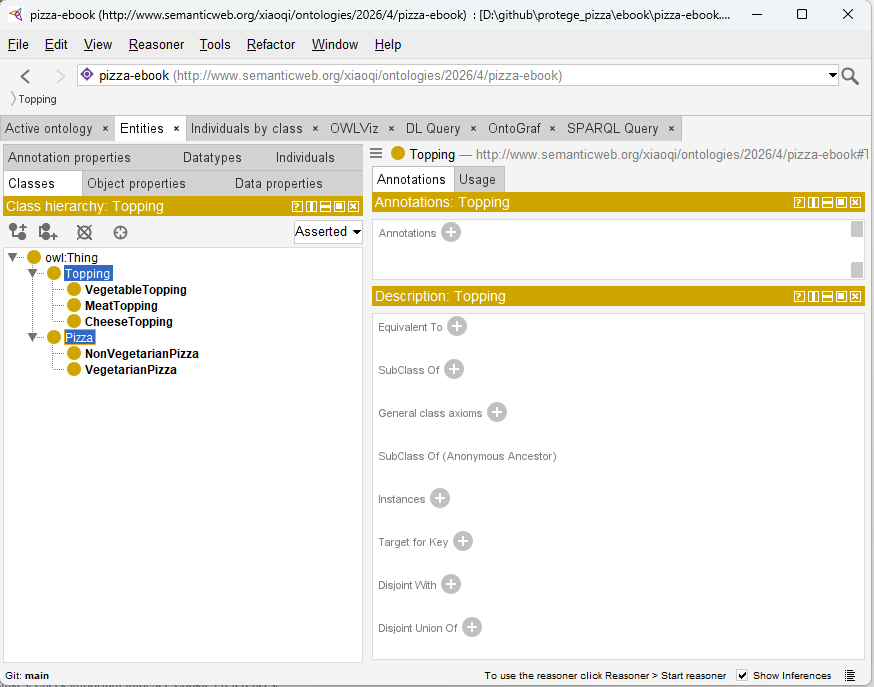Click the Add subclass icon in class hierarchy
The width and height of the screenshot is (874, 687).
click(17, 231)
